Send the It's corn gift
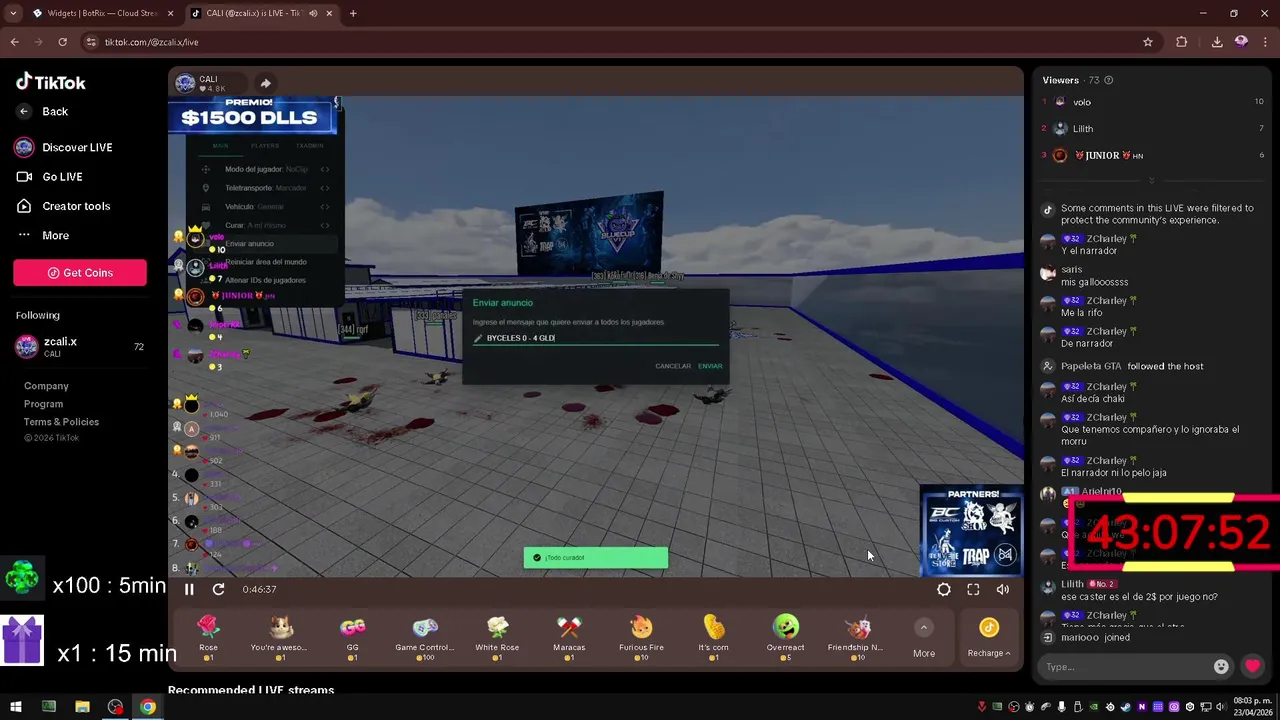The height and width of the screenshot is (720, 1280). pos(713,637)
